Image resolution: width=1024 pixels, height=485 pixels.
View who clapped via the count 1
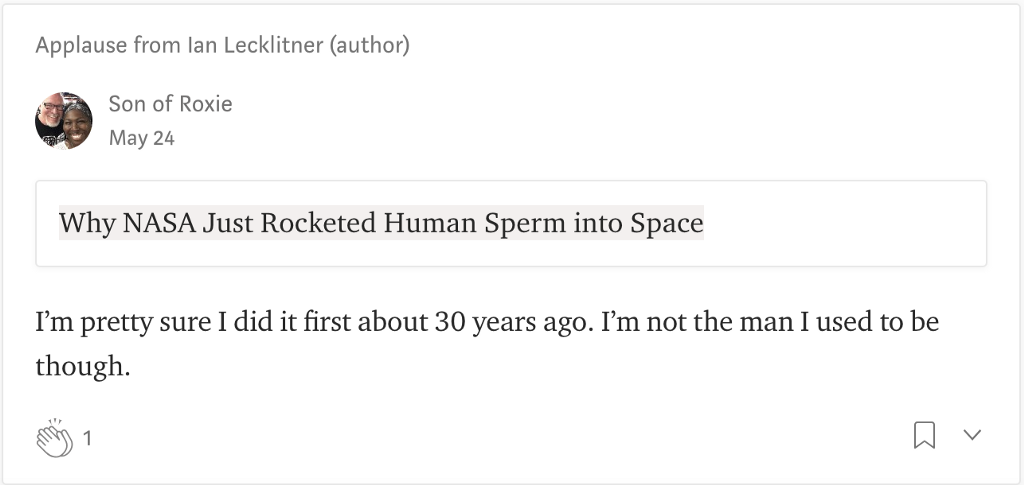pos(88,439)
